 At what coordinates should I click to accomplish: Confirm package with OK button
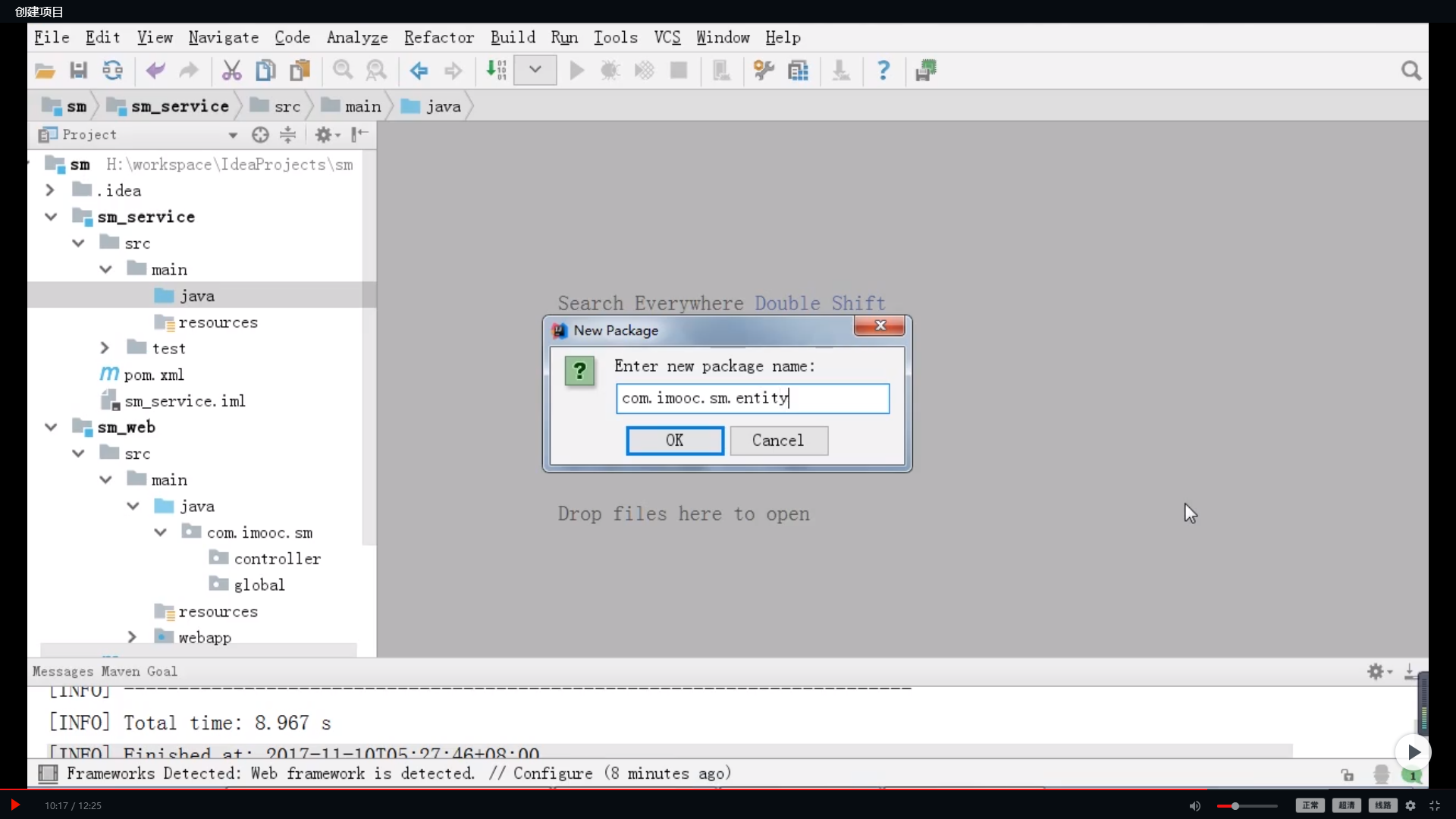click(675, 441)
